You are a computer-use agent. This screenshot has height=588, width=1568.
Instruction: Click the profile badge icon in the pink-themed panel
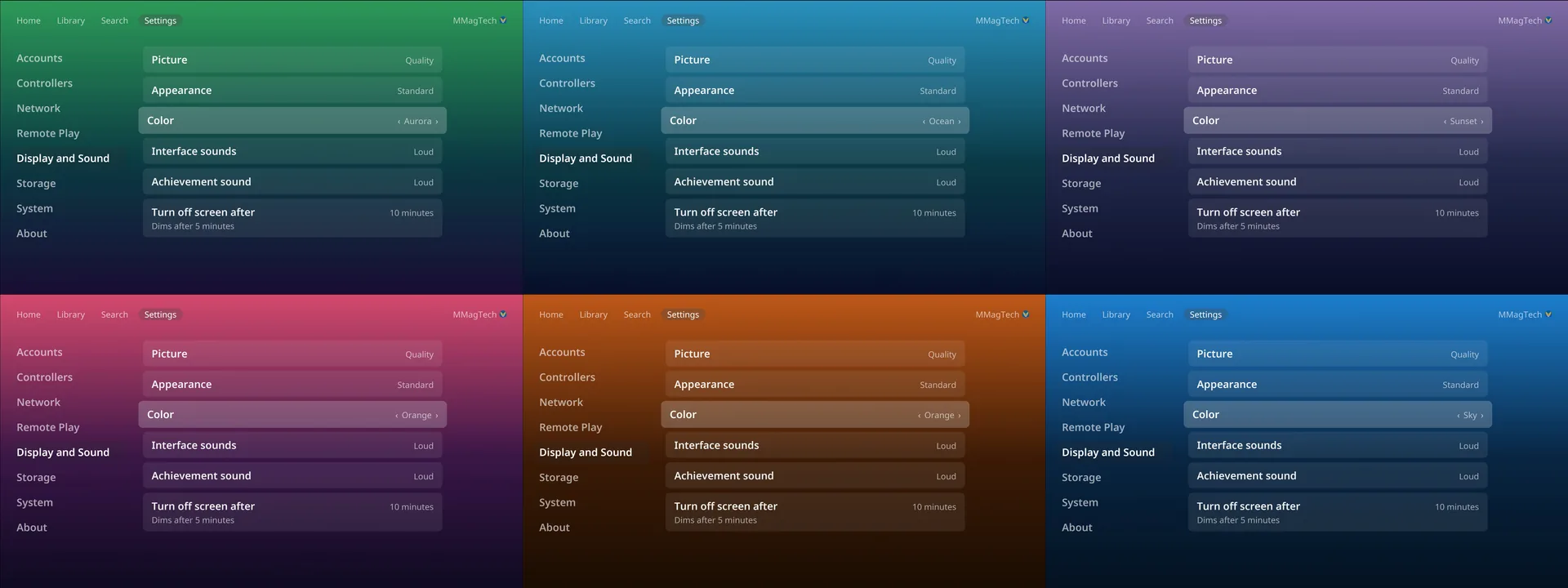[503, 314]
